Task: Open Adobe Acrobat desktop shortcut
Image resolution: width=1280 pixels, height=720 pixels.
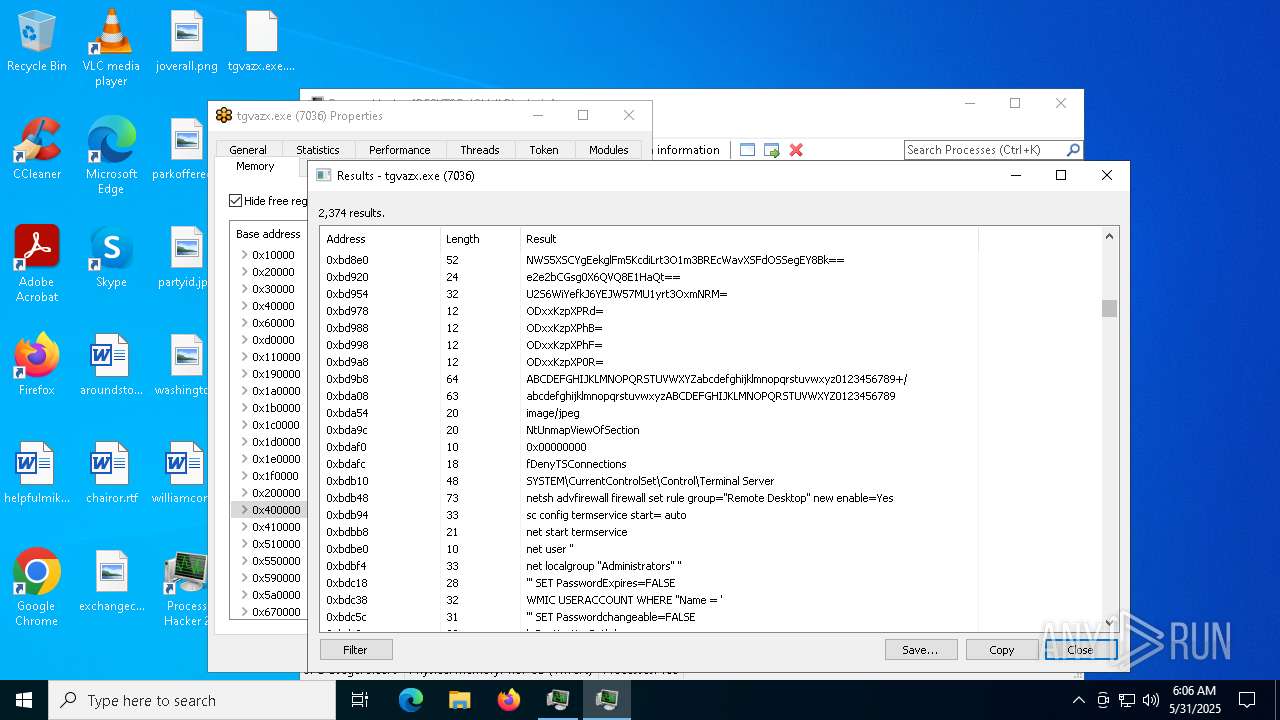Action: (37, 264)
